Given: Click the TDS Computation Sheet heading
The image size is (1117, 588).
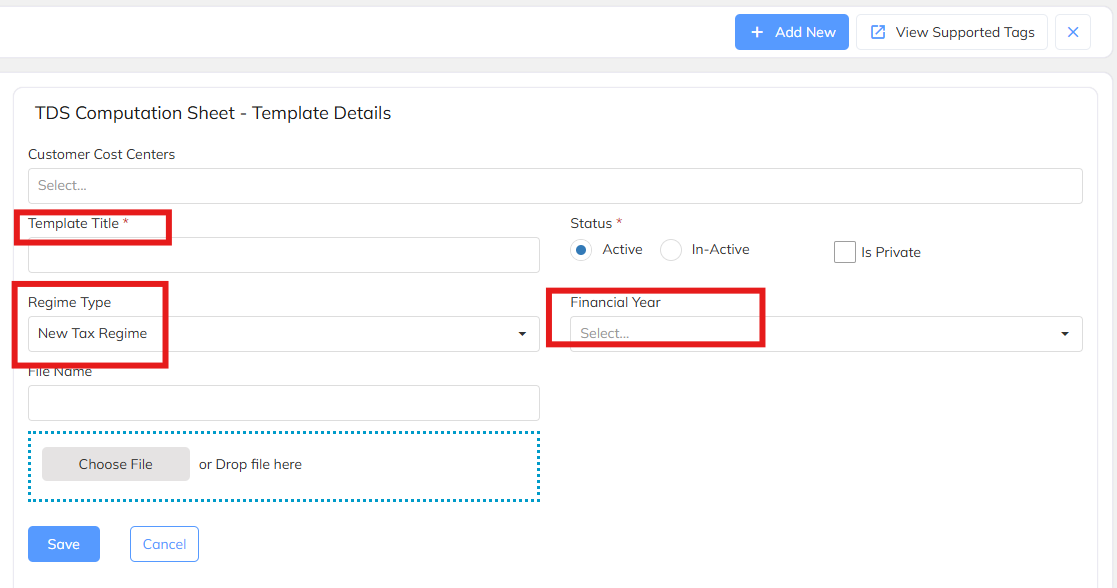Looking at the screenshot, I should (213, 113).
